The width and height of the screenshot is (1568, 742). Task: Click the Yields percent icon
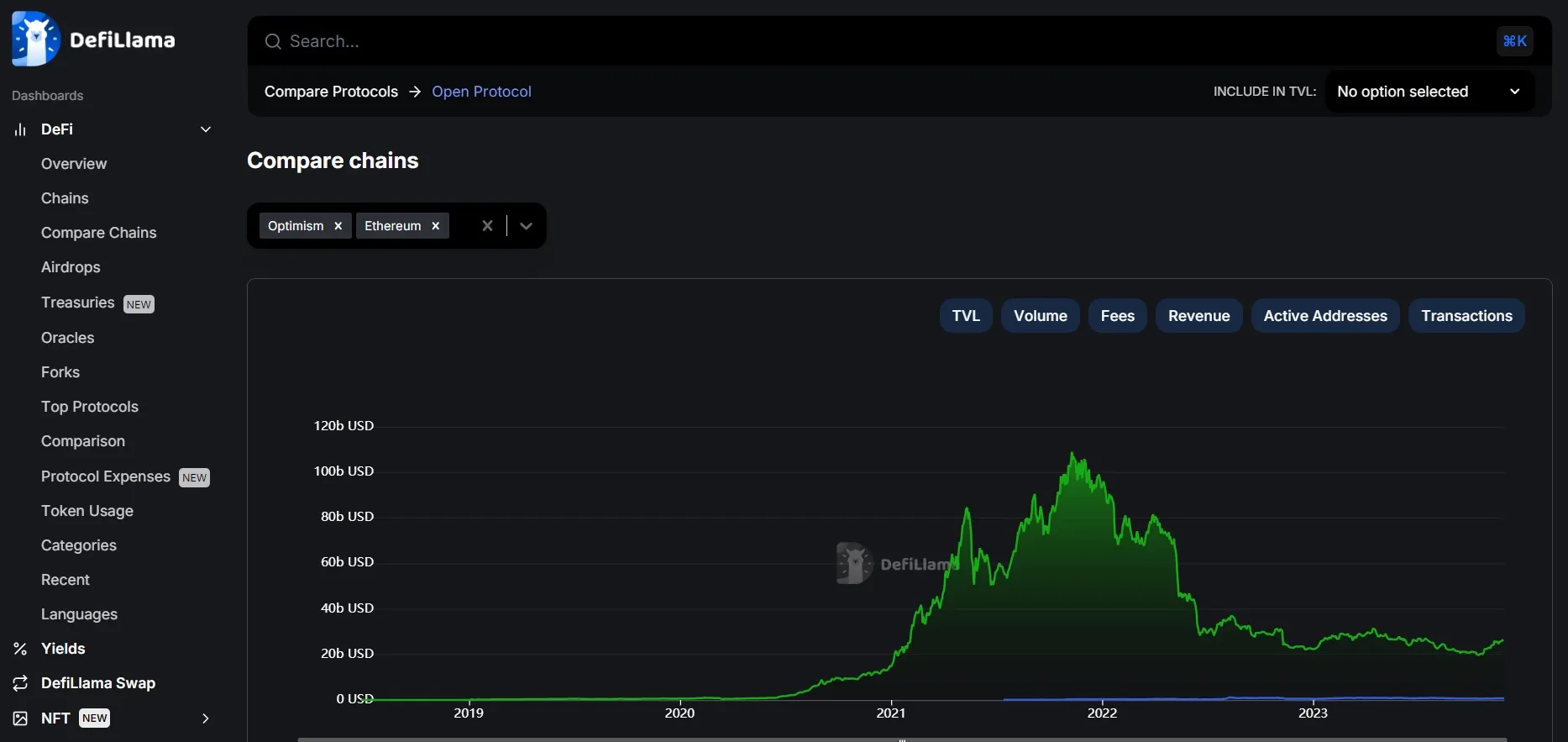(x=20, y=649)
